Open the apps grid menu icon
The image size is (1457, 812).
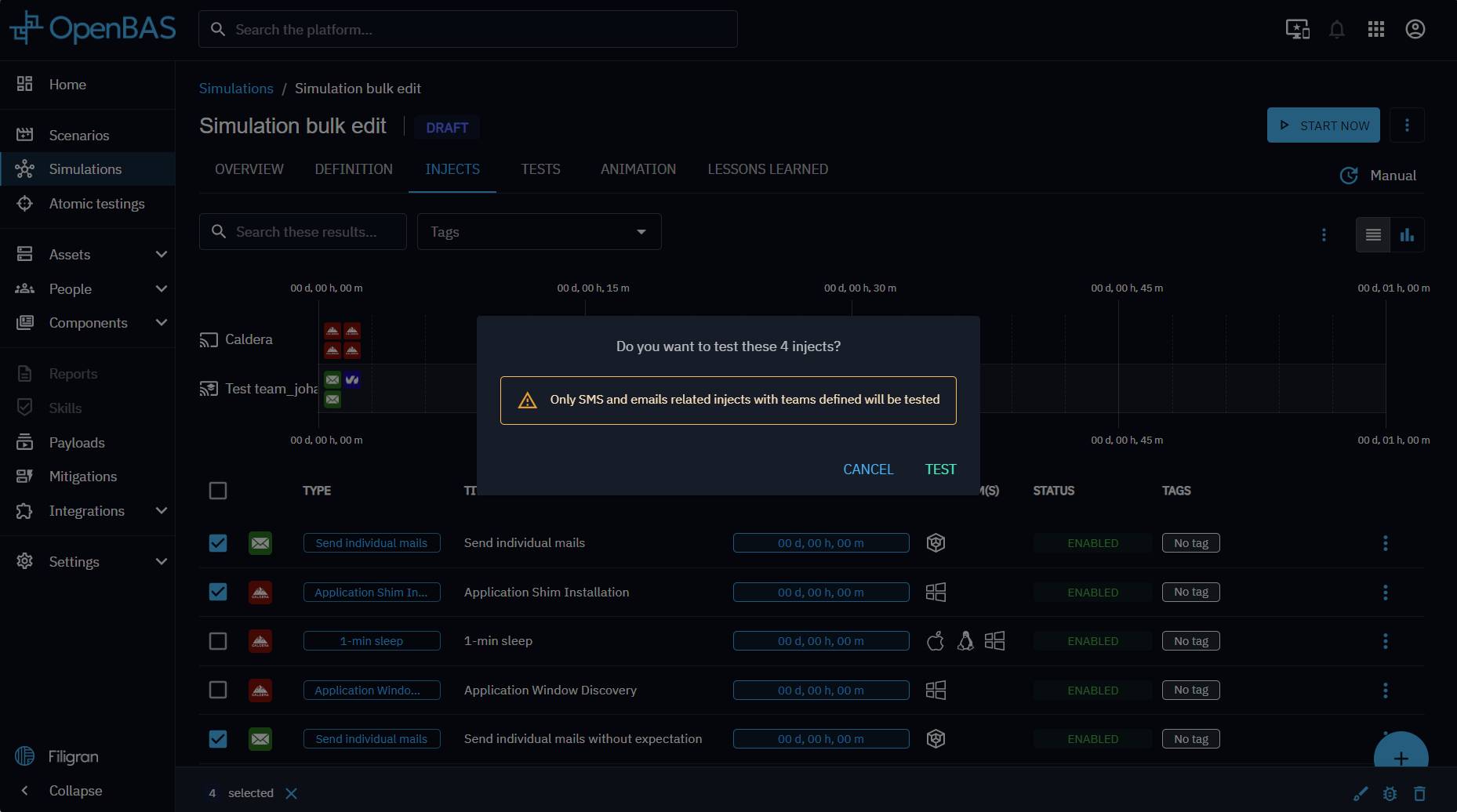(x=1376, y=30)
